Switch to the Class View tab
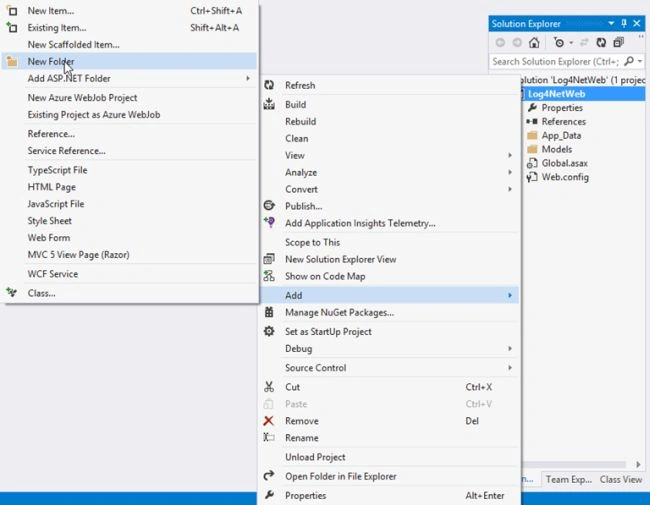650x505 pixels. (621, 479)
